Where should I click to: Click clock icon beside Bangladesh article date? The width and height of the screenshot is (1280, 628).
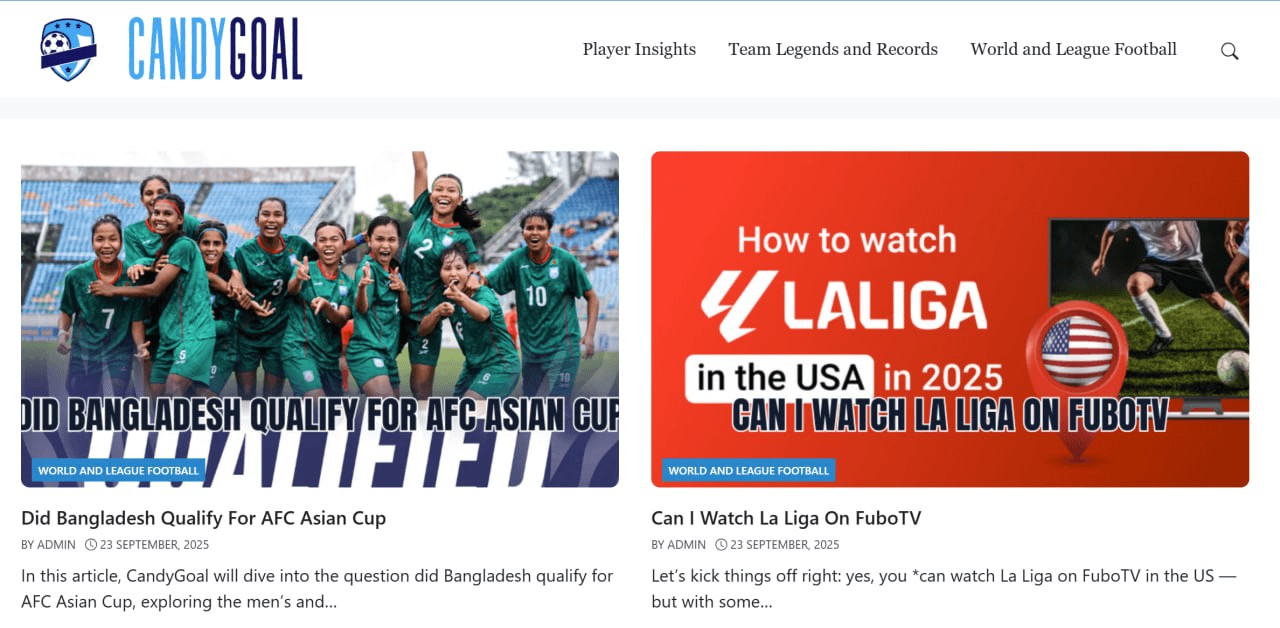(91, 545)
